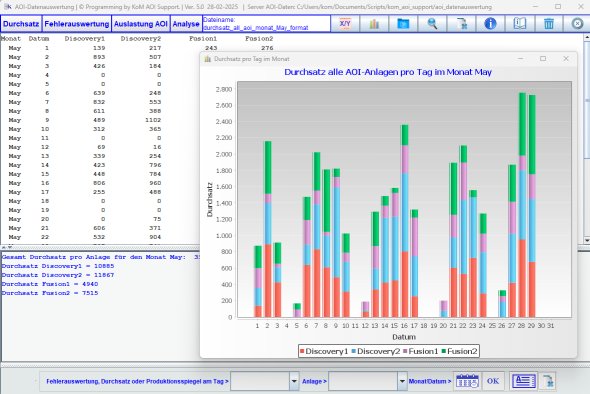The image size is (590, 394).
Task: Select the Fusion1 value 243
Action: (x=211, y=48)
